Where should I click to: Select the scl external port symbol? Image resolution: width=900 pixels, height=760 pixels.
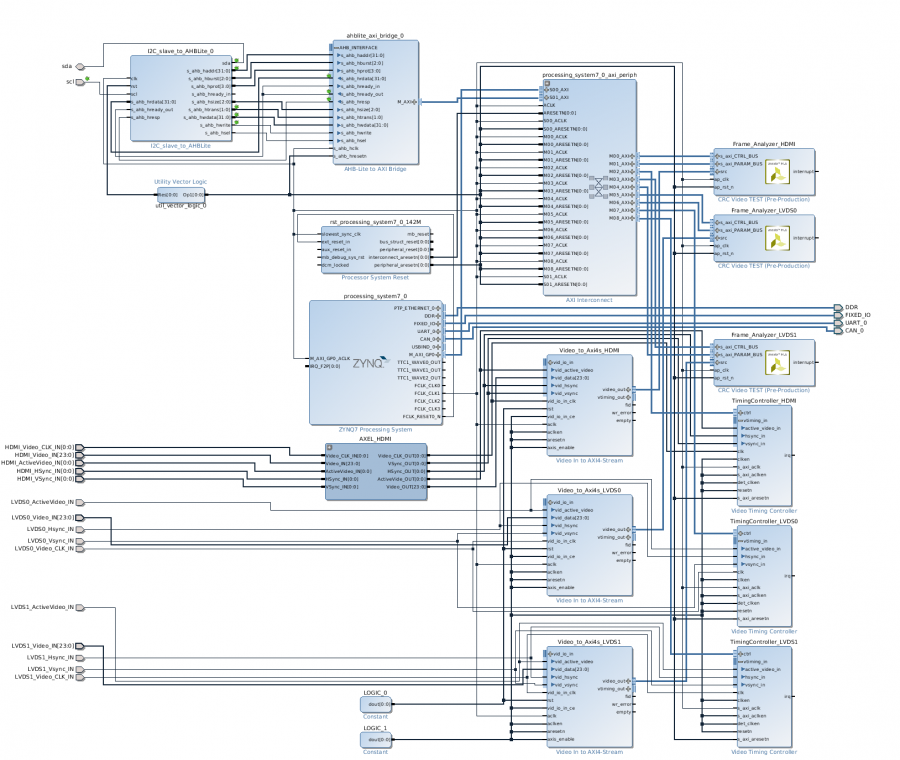pos(82,82)
